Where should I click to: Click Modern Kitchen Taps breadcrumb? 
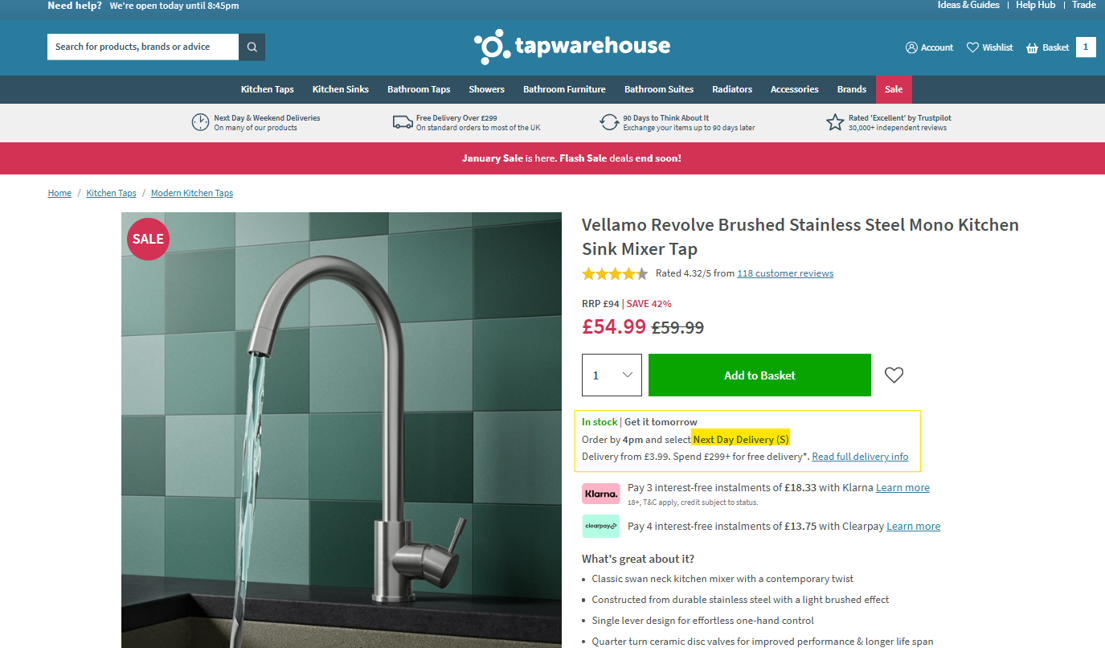[x=192, y=193]
